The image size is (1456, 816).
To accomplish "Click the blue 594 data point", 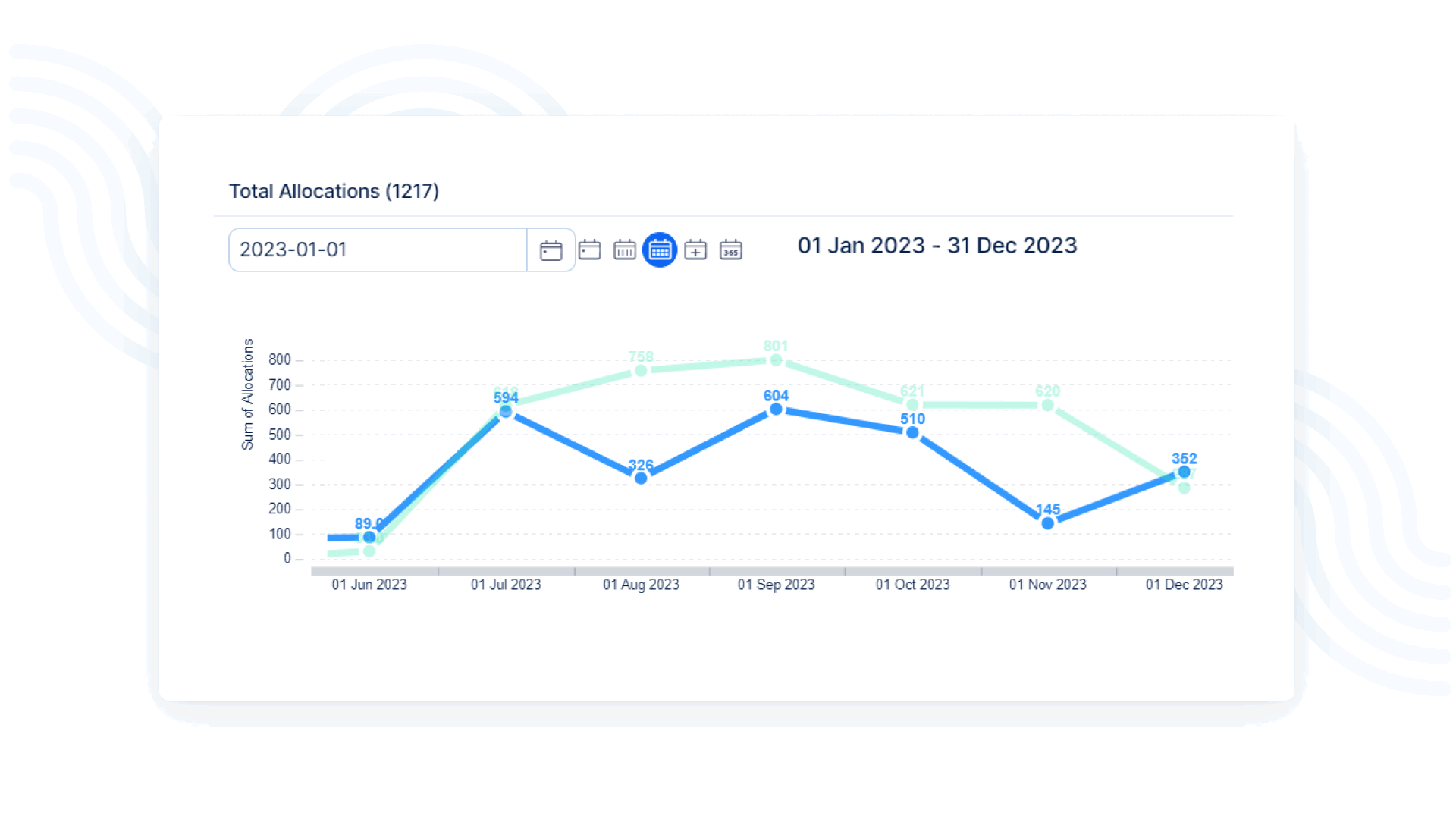I will 506,412.
